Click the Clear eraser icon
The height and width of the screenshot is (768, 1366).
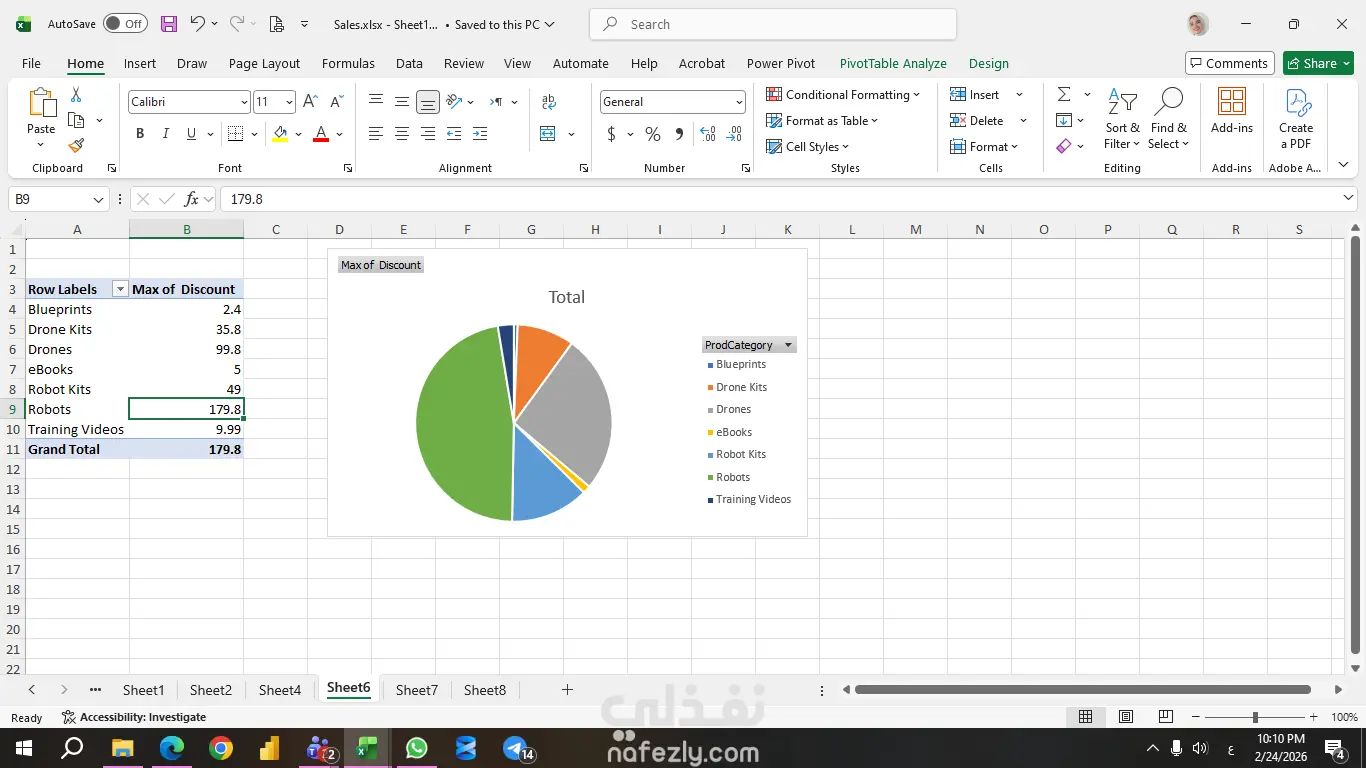pyautogui.click(x=1064, y=146)
